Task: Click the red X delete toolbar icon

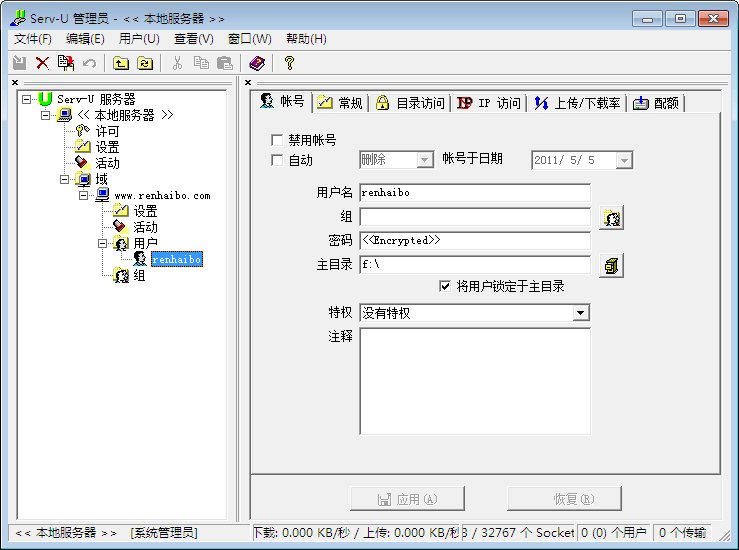Action: coord(42,63)
